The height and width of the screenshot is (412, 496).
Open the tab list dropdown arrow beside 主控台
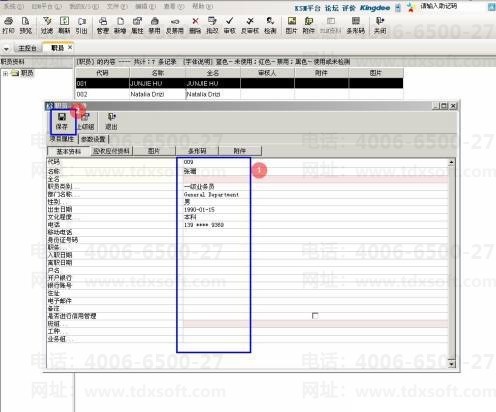tap(6, 49)
